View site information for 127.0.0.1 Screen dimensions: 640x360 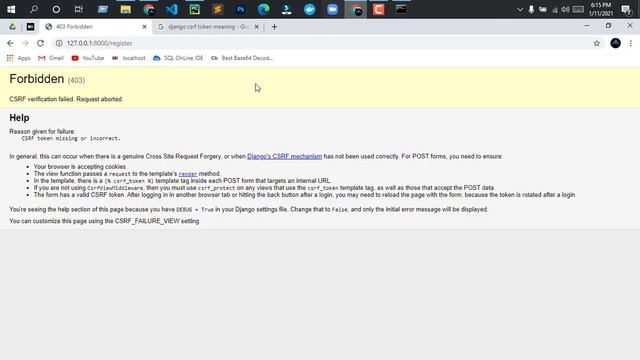[x=59, y=43]
